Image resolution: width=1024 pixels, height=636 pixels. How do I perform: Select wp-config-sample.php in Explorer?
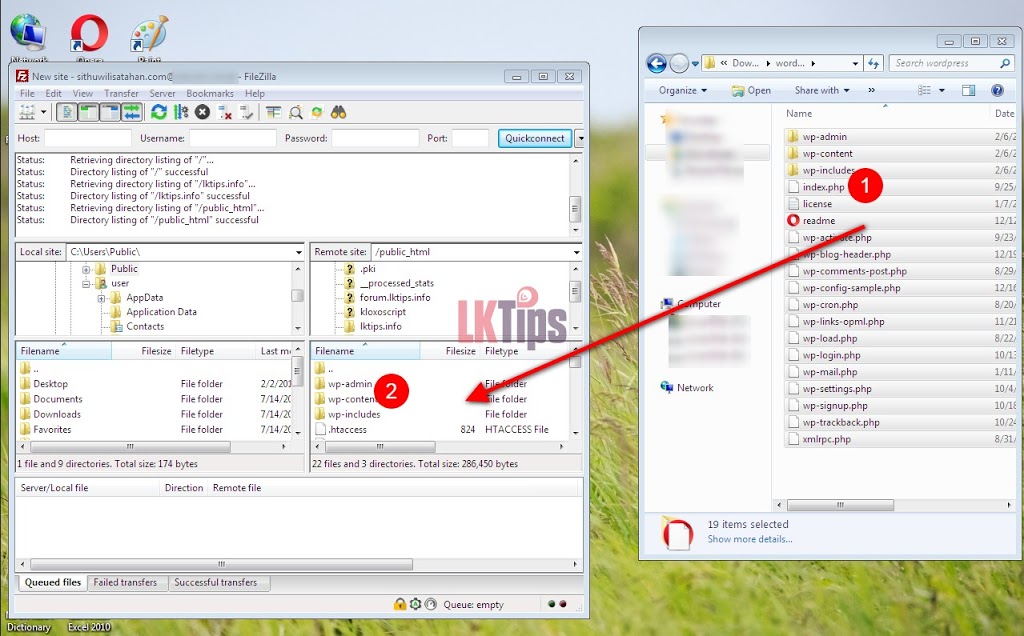(x=852, y=288)
